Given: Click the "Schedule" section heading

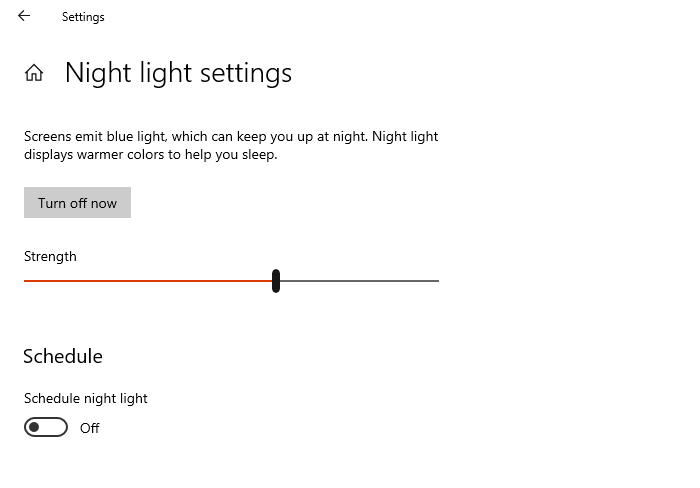Looking at the screenshot, I should click(x=63, y=356).
